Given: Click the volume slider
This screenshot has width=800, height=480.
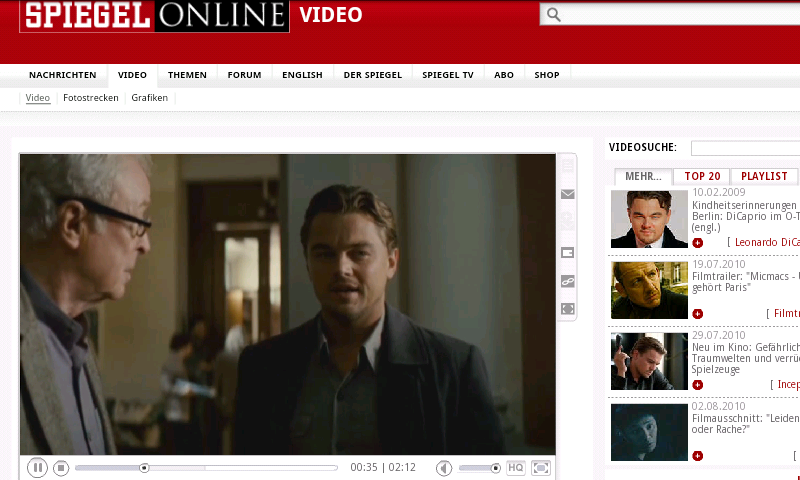Looking at the screenshot, I should (x=479, y=468).
